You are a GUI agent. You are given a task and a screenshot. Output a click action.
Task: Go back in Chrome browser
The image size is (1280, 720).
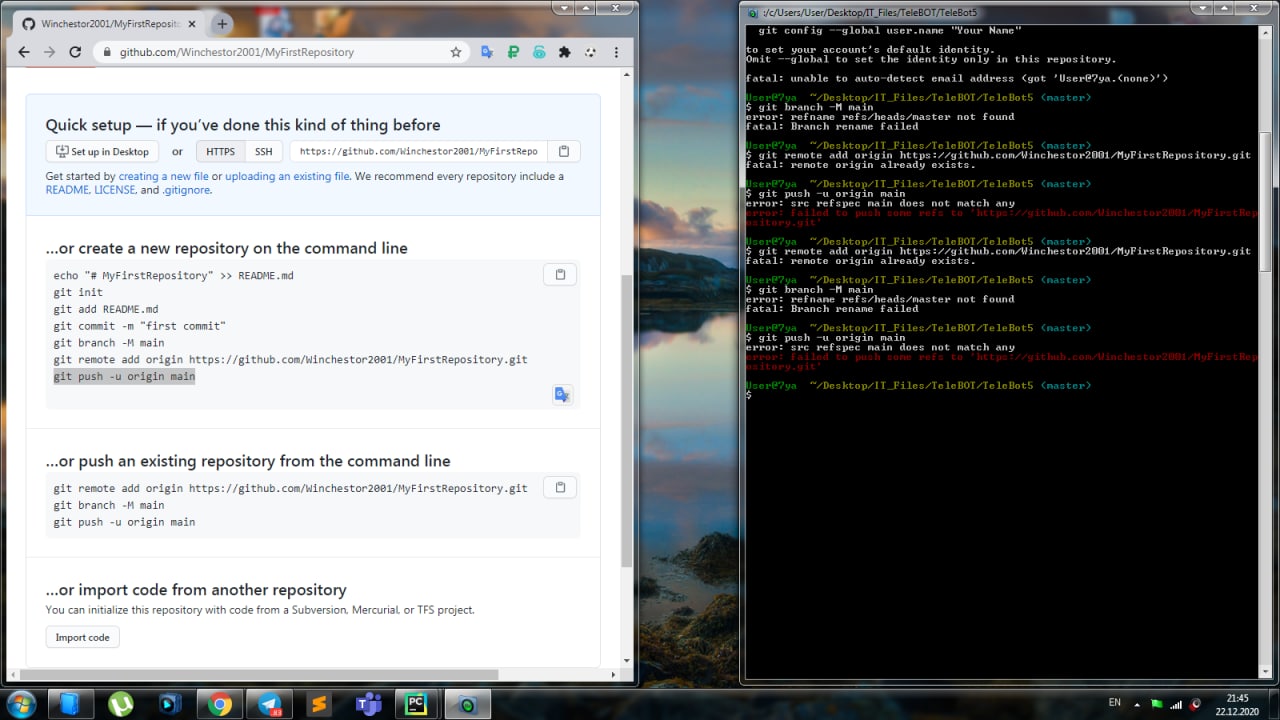click(x=23, y=52)
